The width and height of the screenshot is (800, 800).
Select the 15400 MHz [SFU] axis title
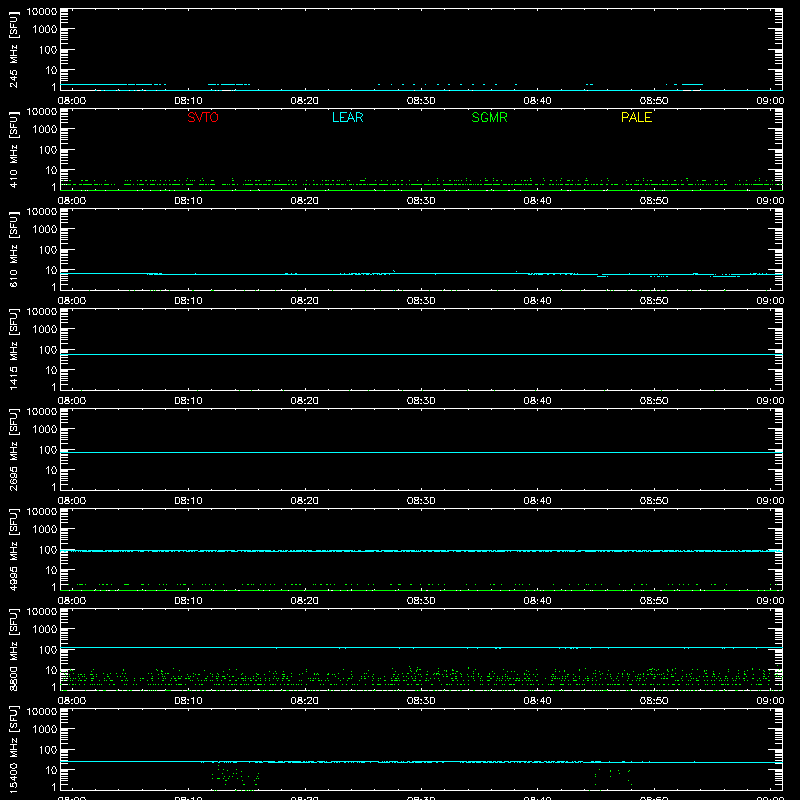[13, 750]
